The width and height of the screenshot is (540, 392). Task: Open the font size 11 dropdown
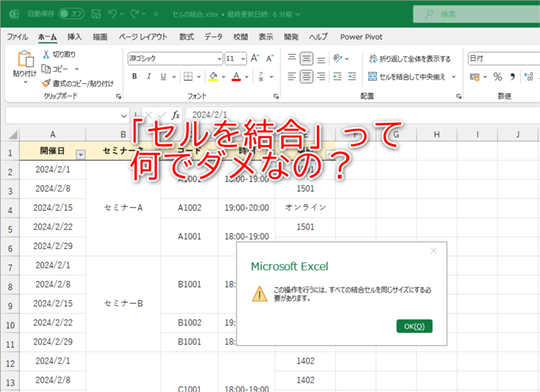243,59
